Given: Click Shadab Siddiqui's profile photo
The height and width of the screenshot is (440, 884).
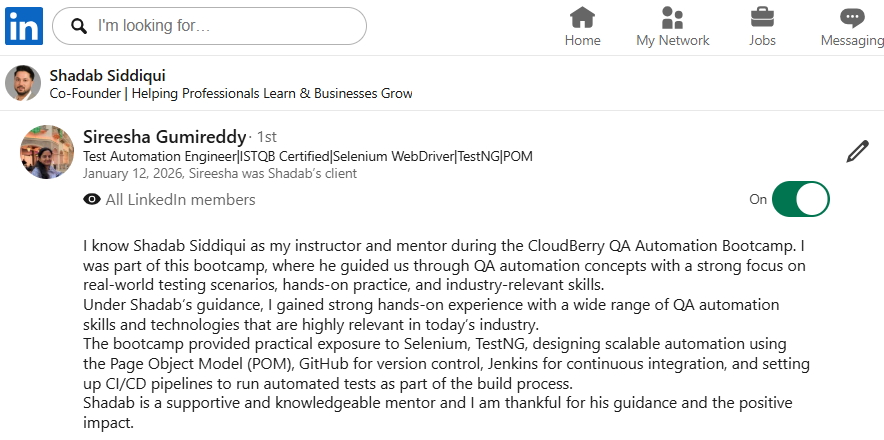Looking at the screenshot, I should pyautogui.click(x=23, y=84).
